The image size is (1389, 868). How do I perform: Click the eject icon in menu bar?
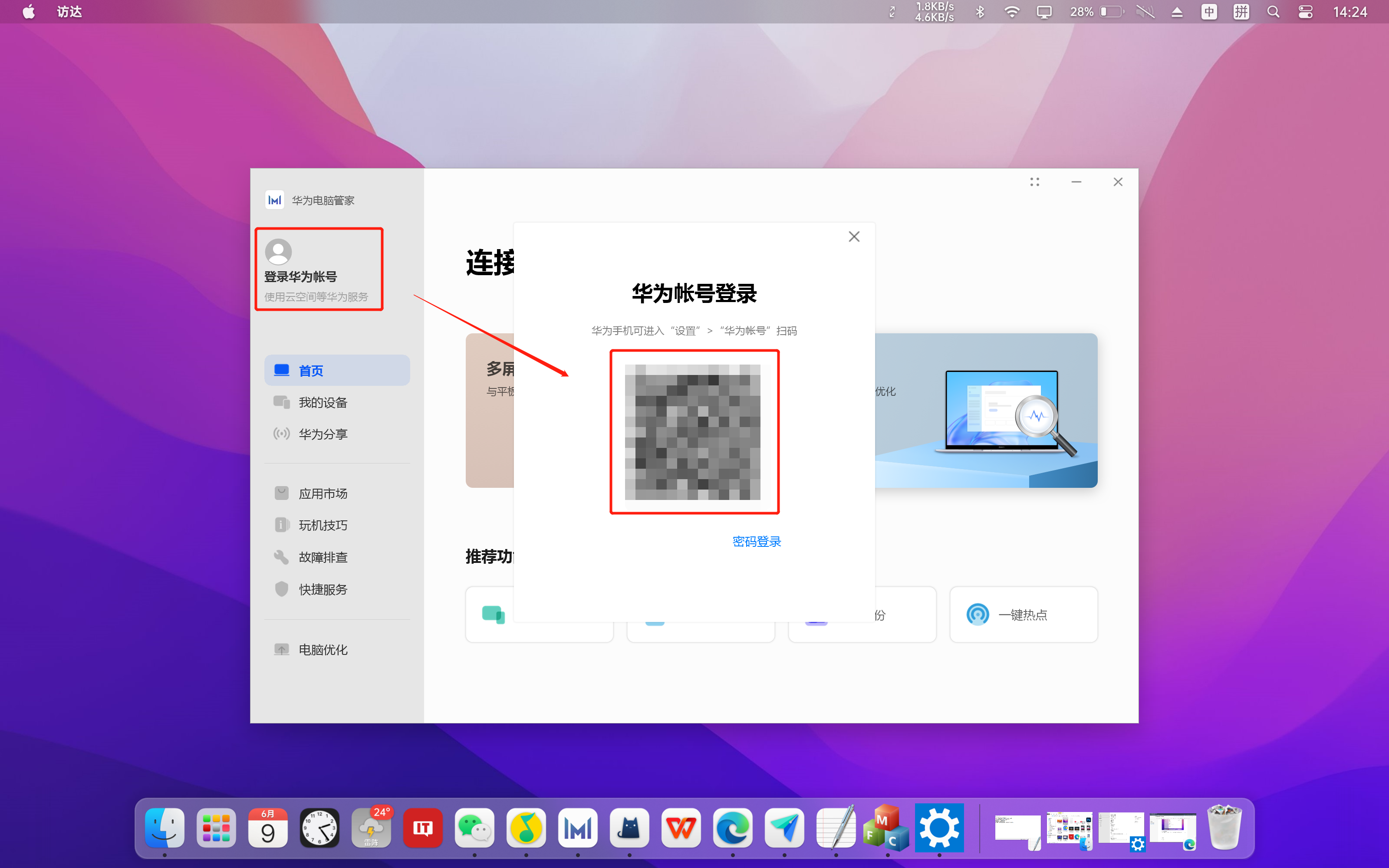tap(1177, 11)
